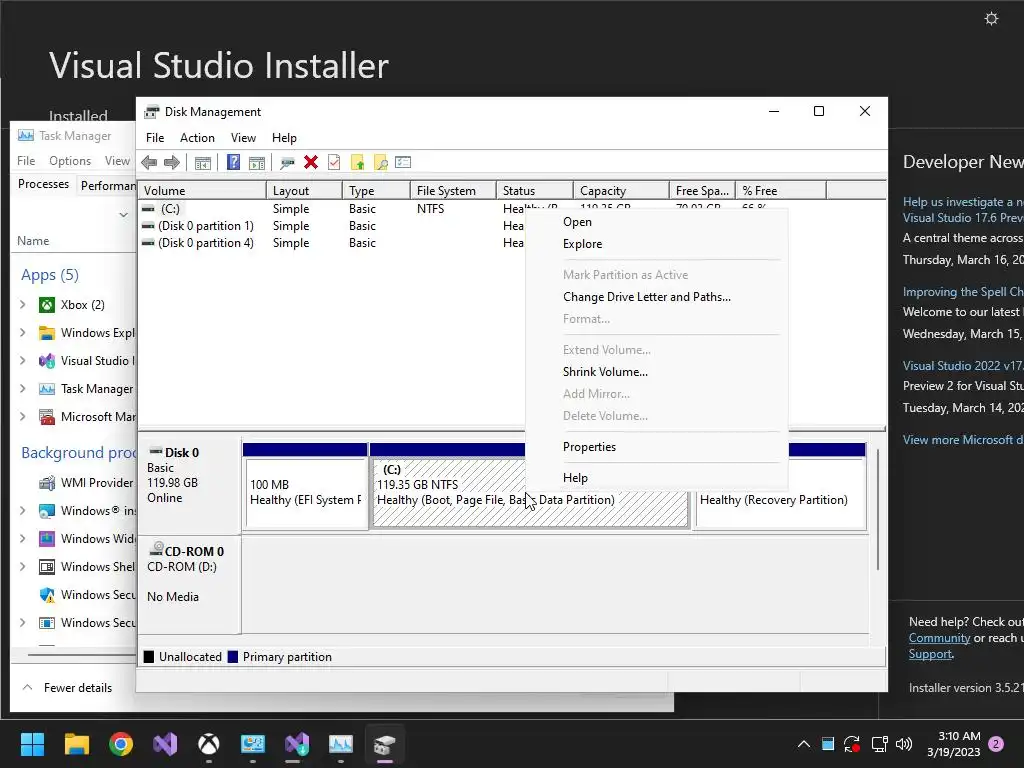Open the notification count badge

[x=996, y=744]
